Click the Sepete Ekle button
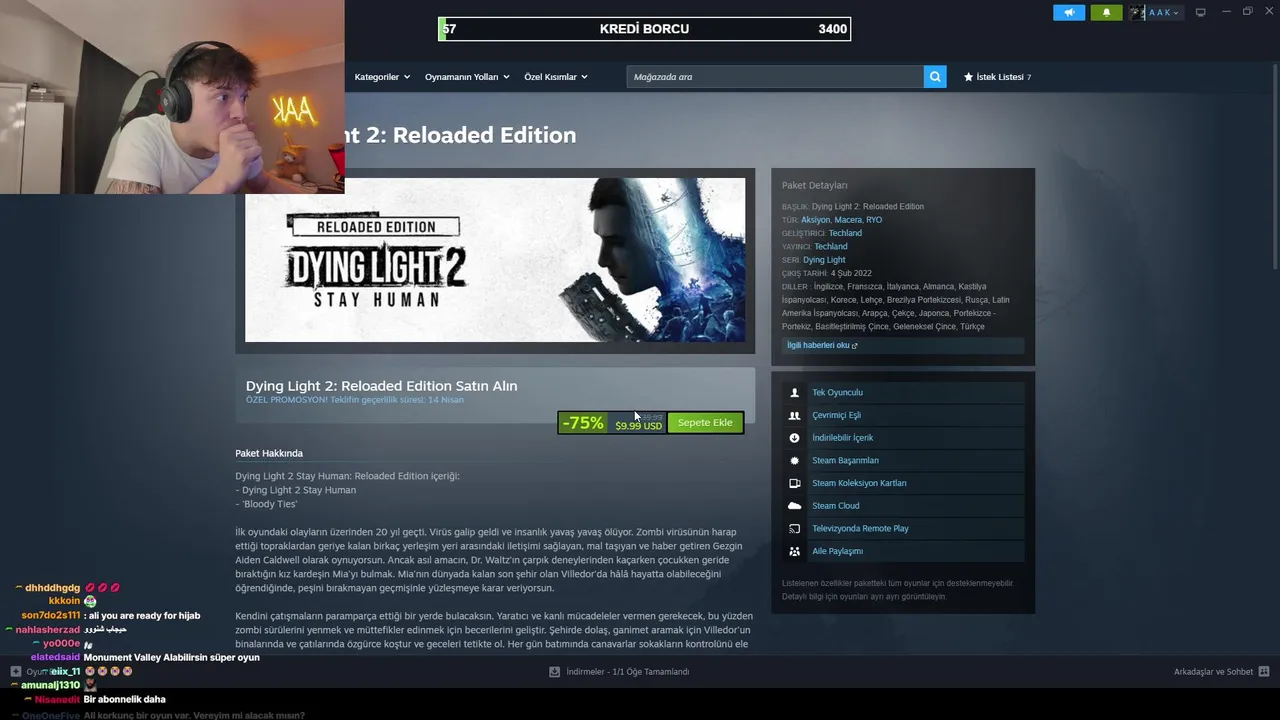 pos(705,423)
